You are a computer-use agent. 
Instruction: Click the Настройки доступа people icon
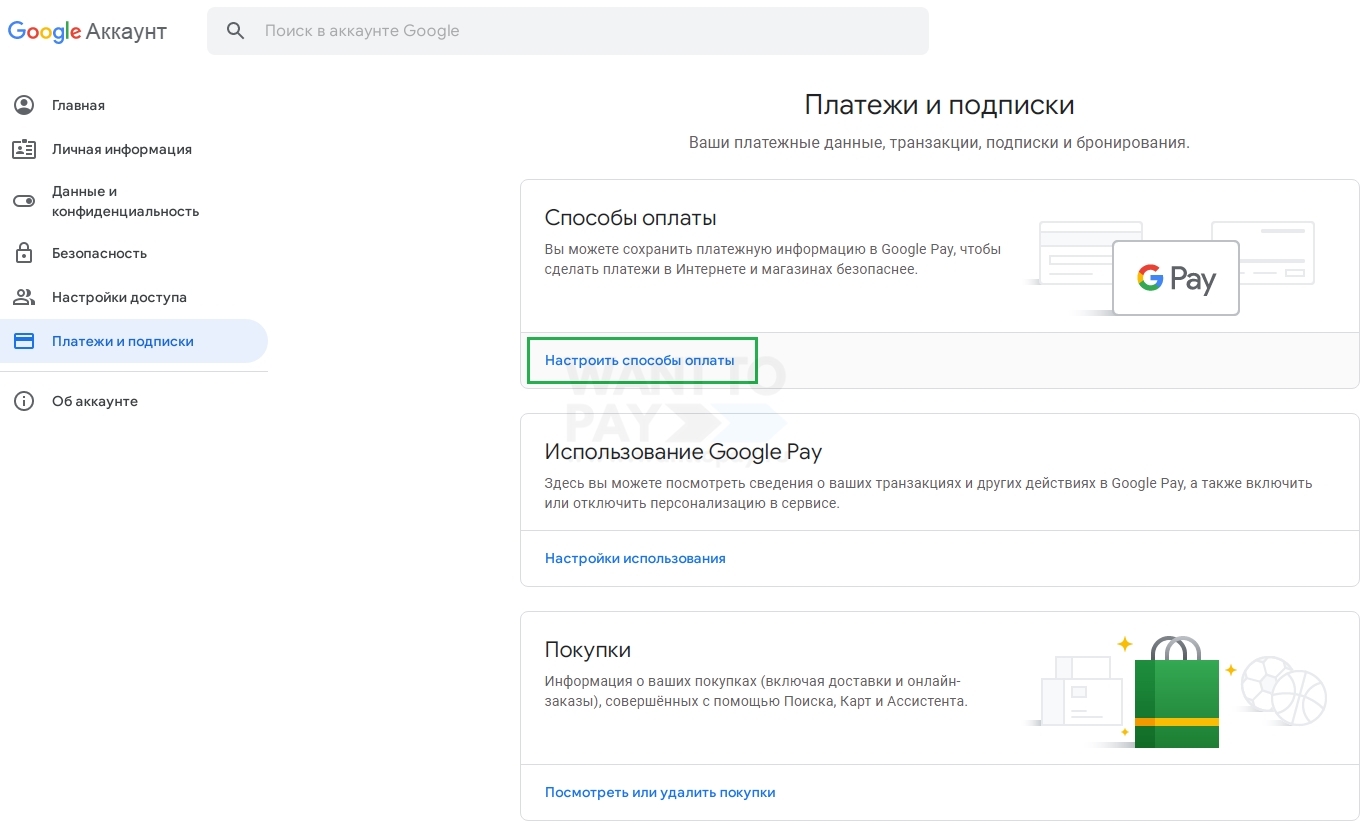[23, 297]
